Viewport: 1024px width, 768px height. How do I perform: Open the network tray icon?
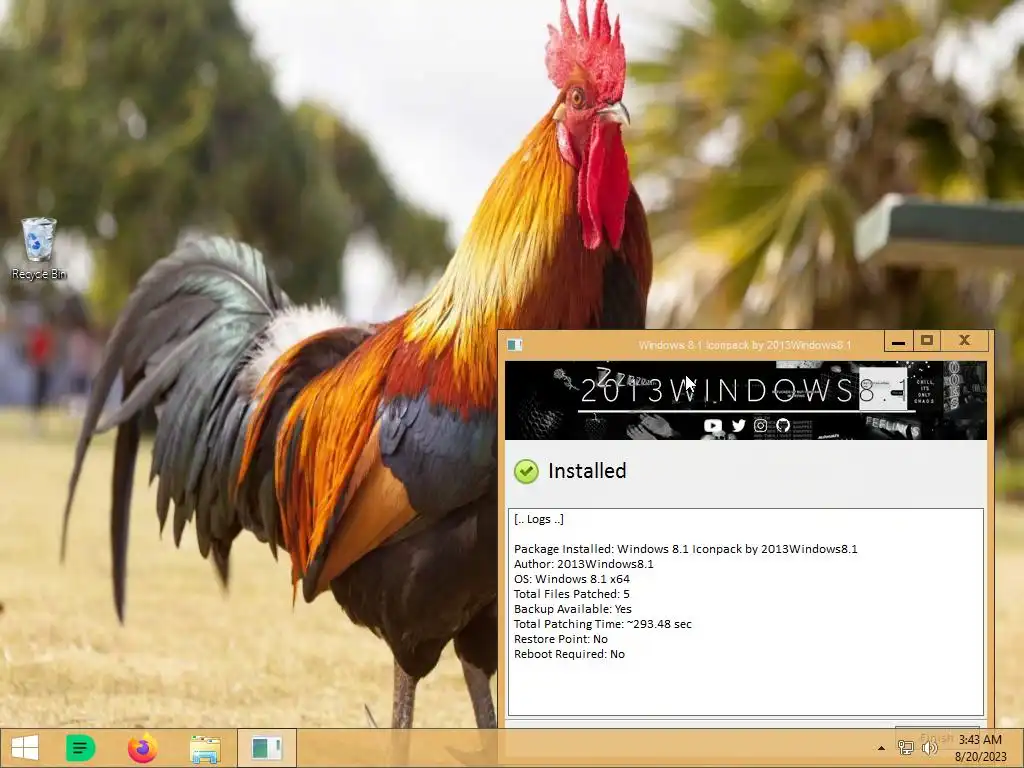click(906, 748)
